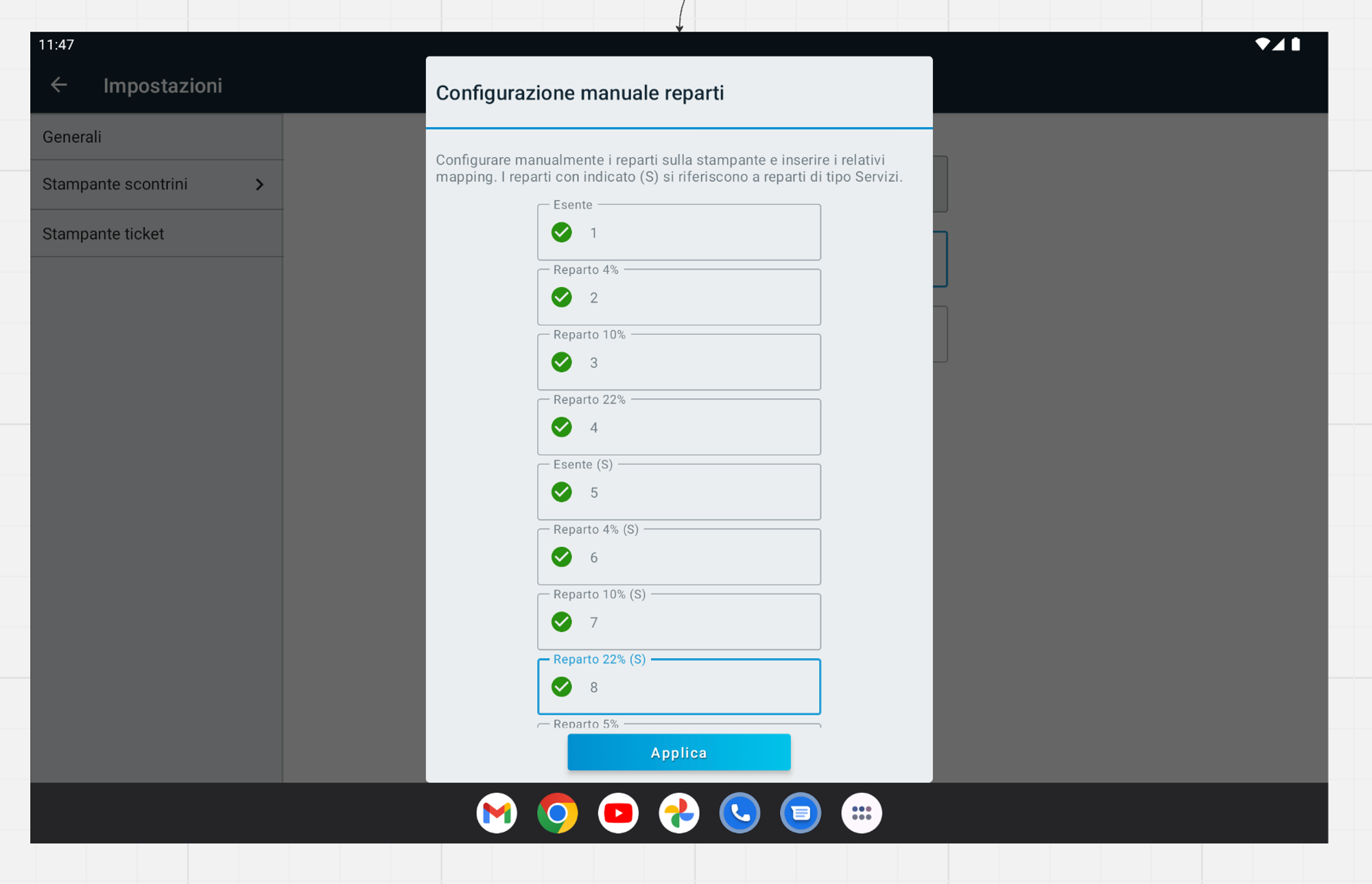Click the Reparto 4% input field
Image resolution: width=1372 pixels, height=884 pixels.
click(x=679, y=297)
